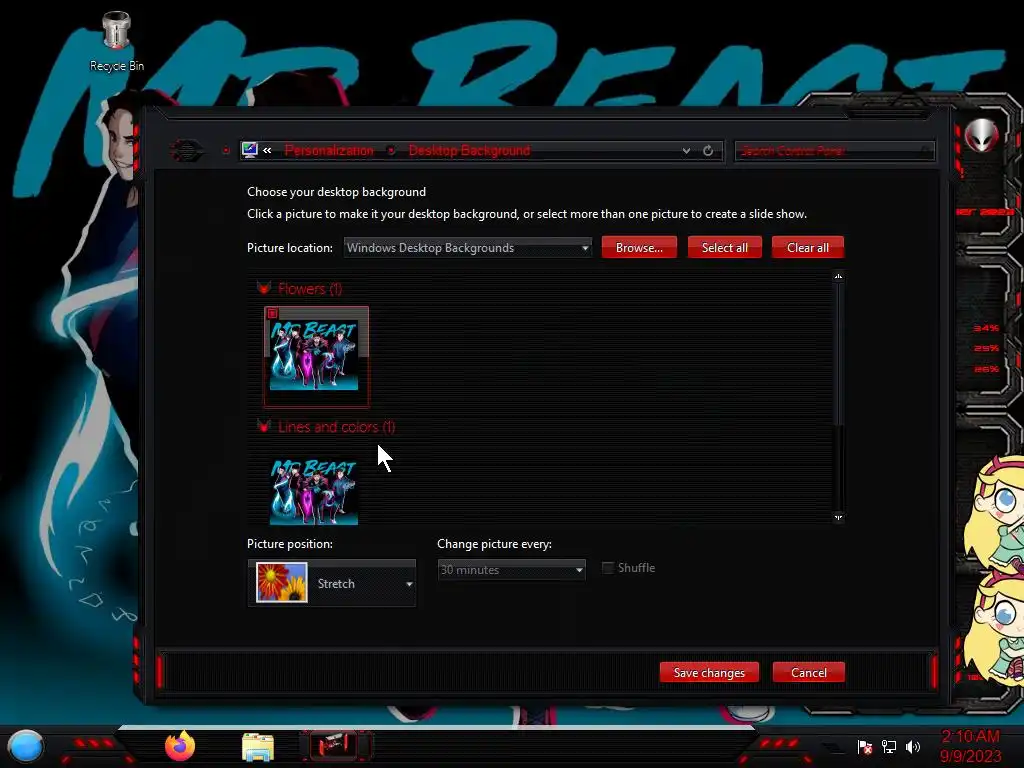Screen dimensions: 1024x768
Task: Click the scroll up arrow of wallpaper list
Action: (839, 276)
